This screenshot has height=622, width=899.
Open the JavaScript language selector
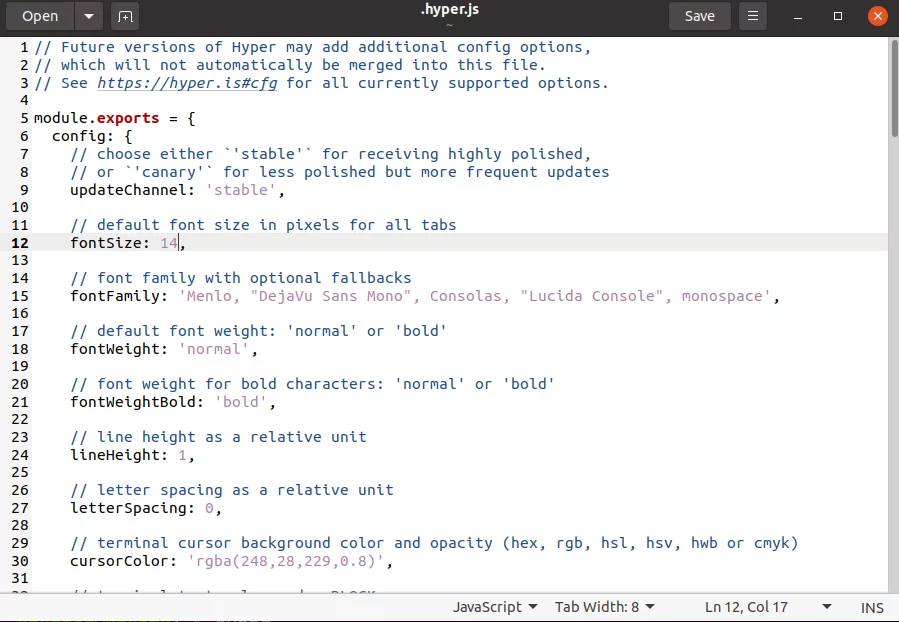(495, 607)
